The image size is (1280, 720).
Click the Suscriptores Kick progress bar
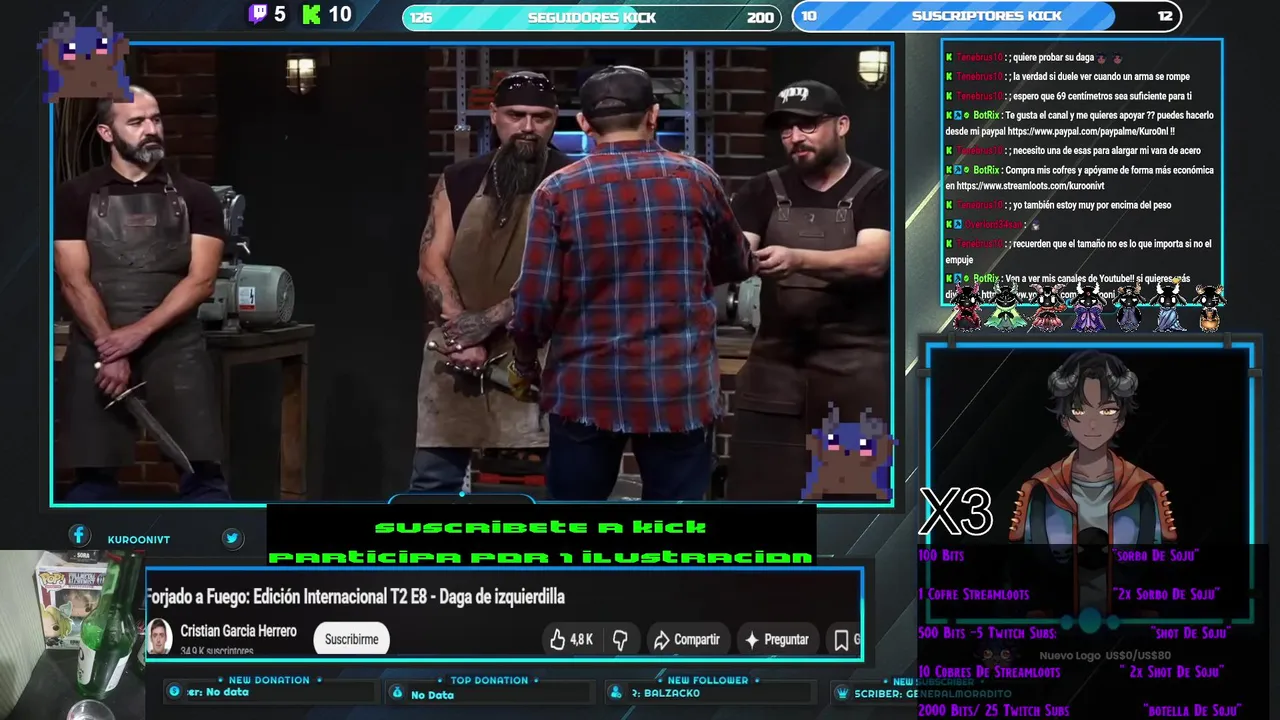[x=986, y=16]
